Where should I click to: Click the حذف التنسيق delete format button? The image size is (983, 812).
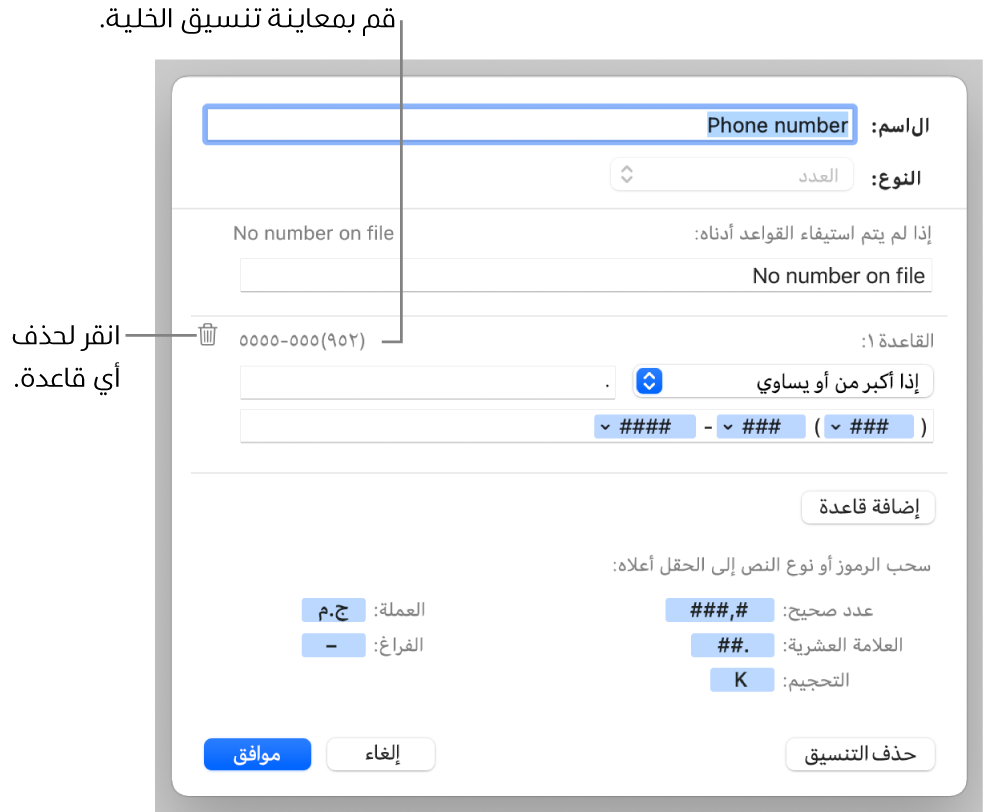click(860, 755)
